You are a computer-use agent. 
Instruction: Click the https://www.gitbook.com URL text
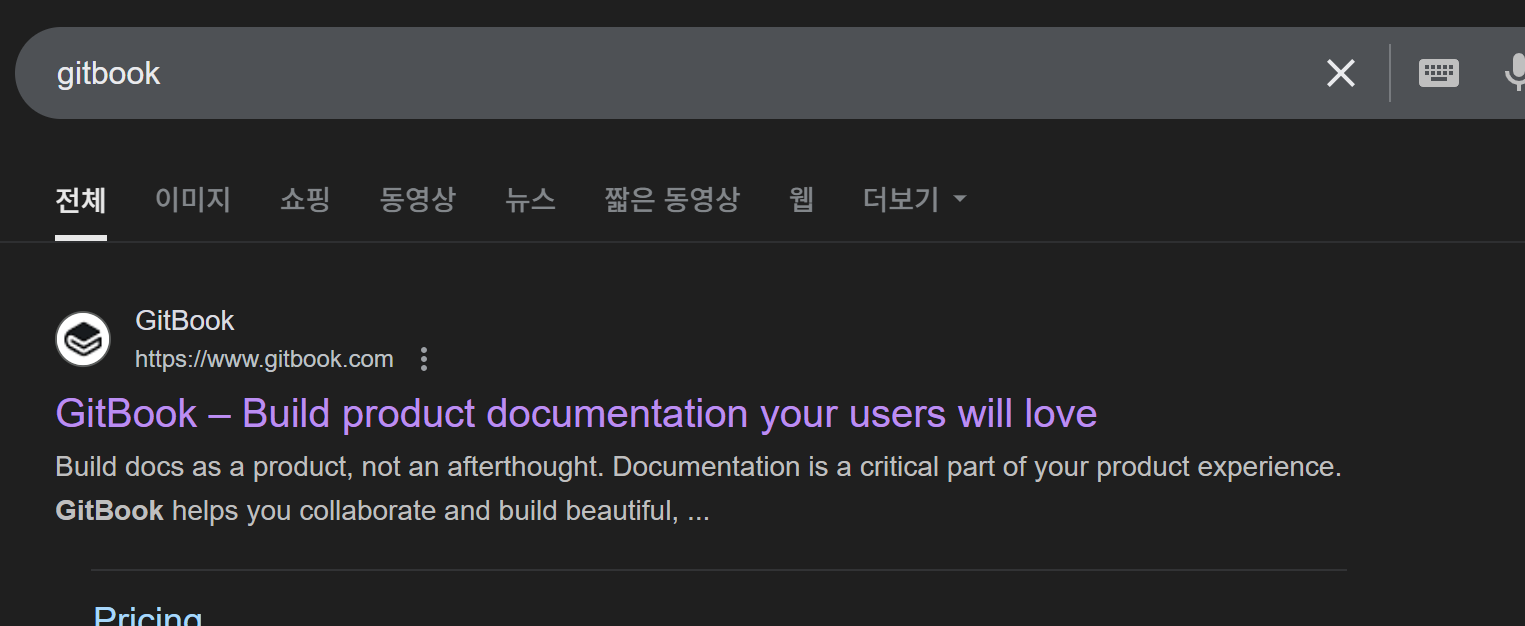[x=264, y=359]
